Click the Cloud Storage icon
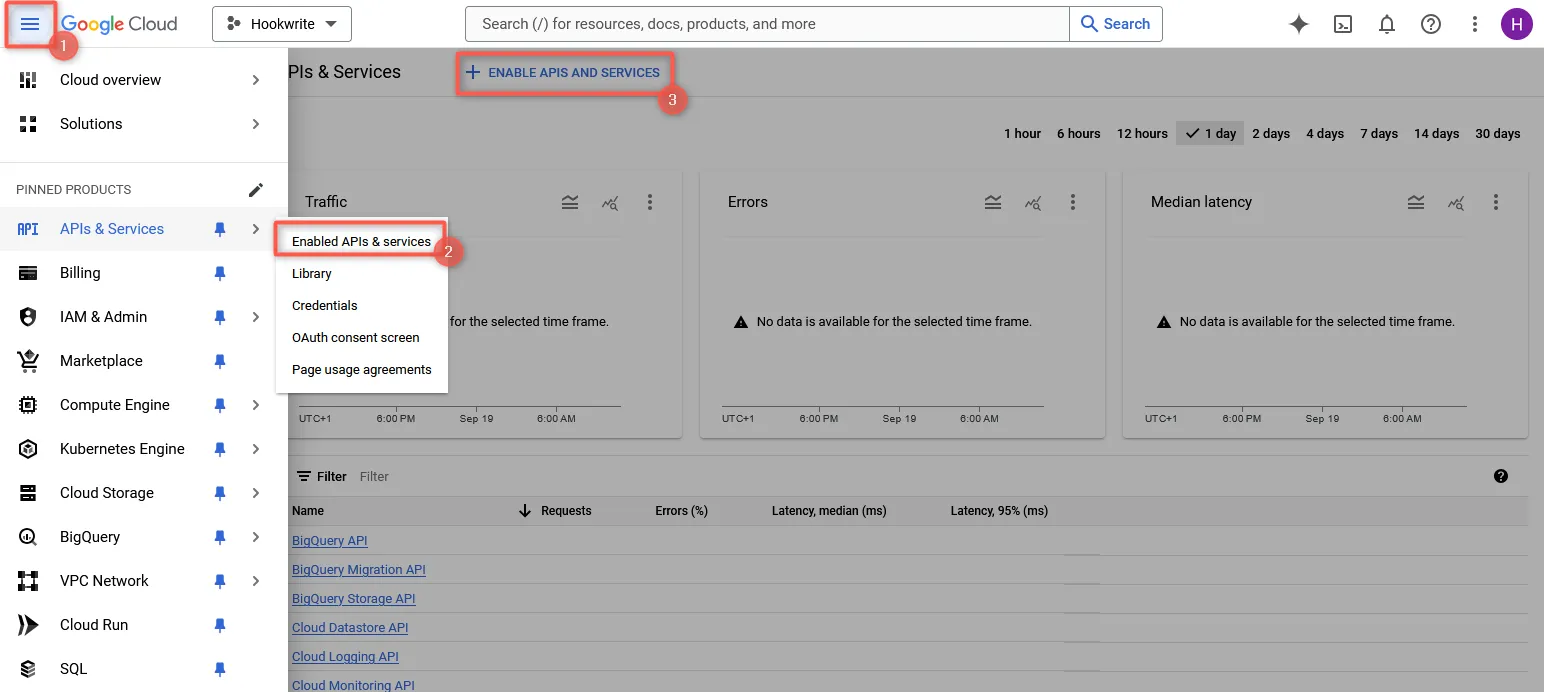Screen dimensions: 1544x692 [x=28, y=493]
